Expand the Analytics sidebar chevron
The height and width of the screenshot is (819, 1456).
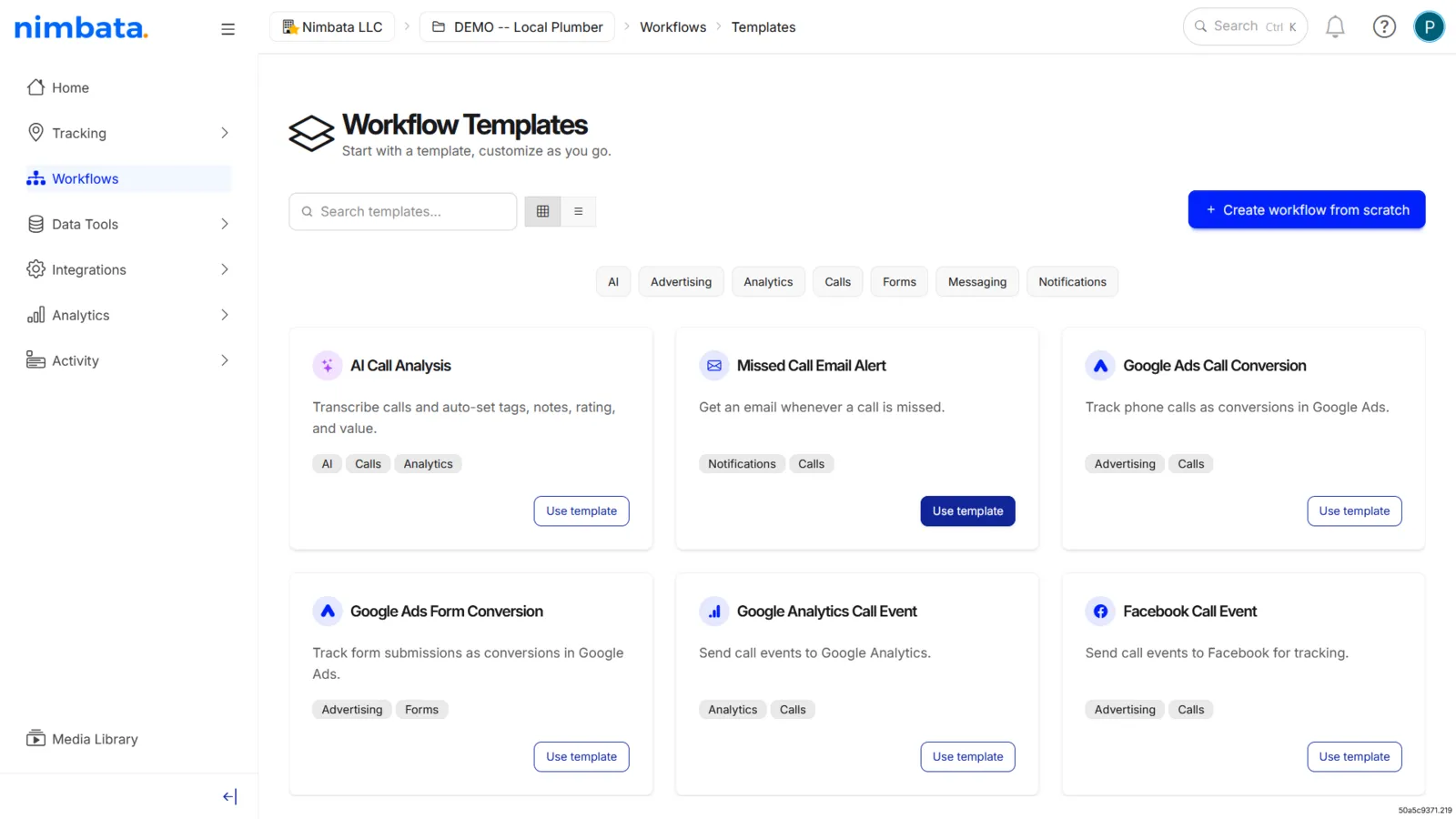(224, 315)
